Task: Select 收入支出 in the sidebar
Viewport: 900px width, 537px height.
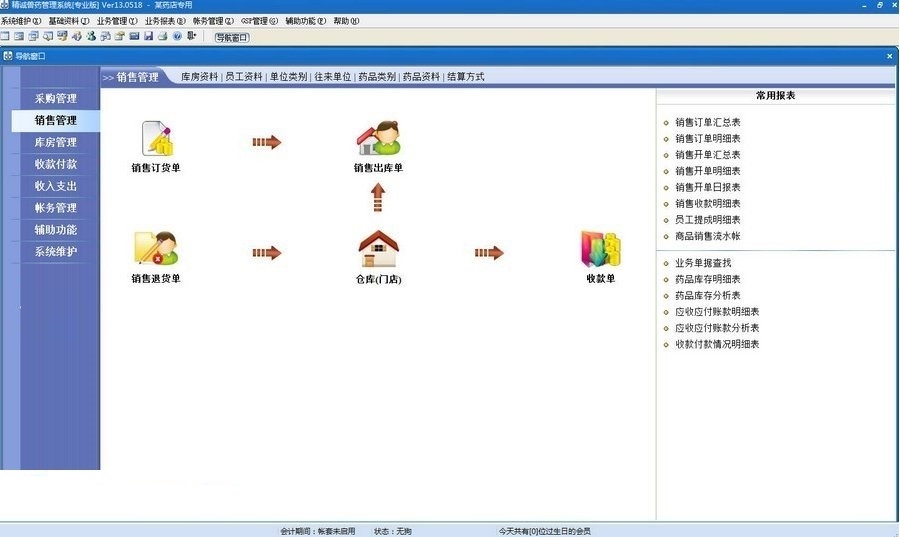Action: pos(56,185)
